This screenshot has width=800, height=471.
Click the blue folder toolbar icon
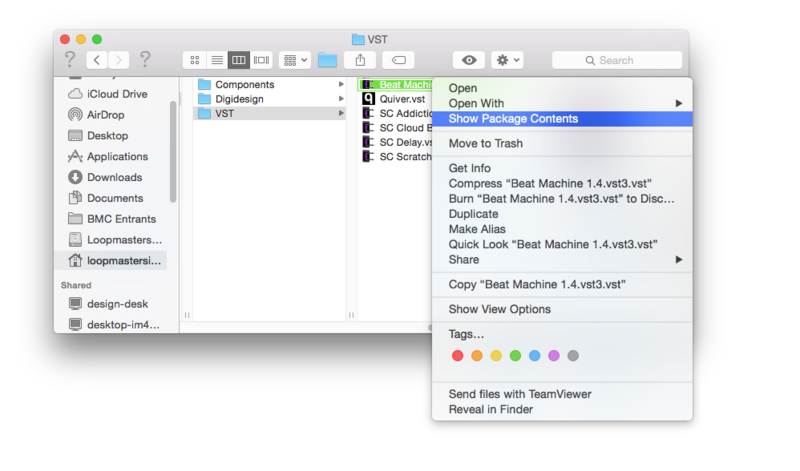pos(327,60)
